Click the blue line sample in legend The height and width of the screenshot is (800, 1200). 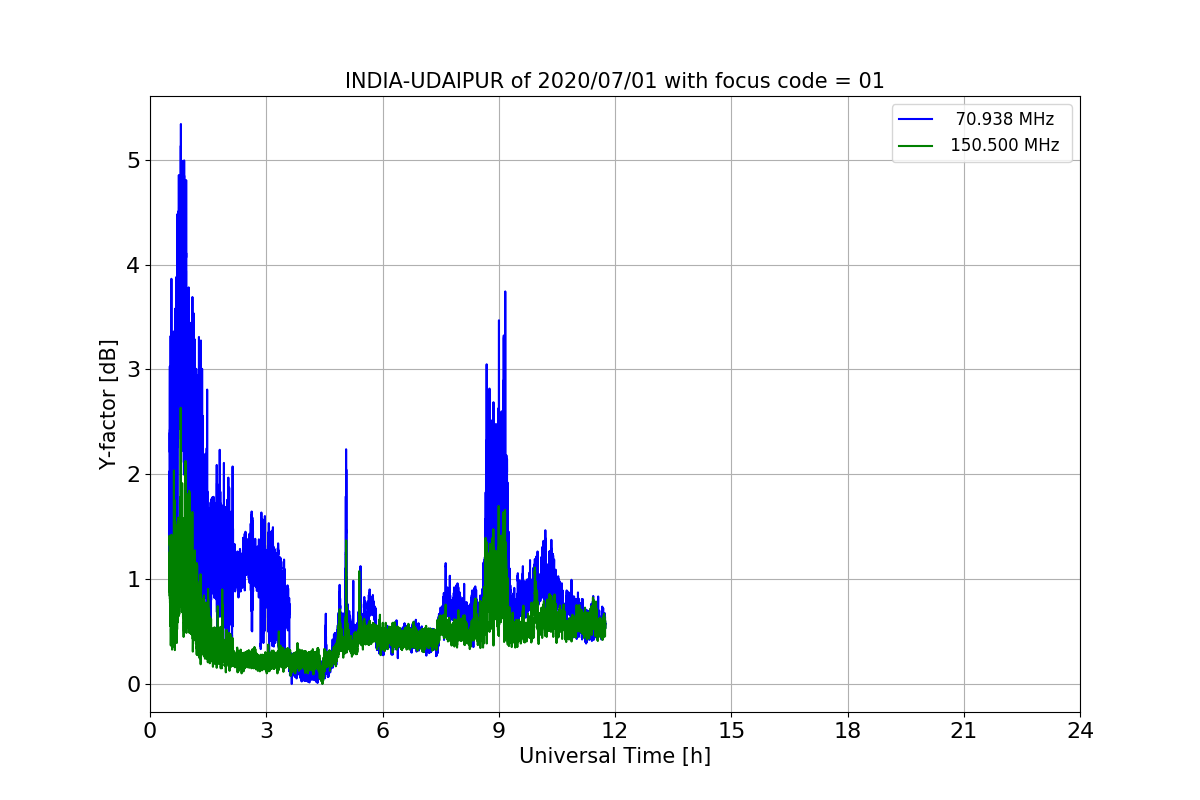click(916, 119)
